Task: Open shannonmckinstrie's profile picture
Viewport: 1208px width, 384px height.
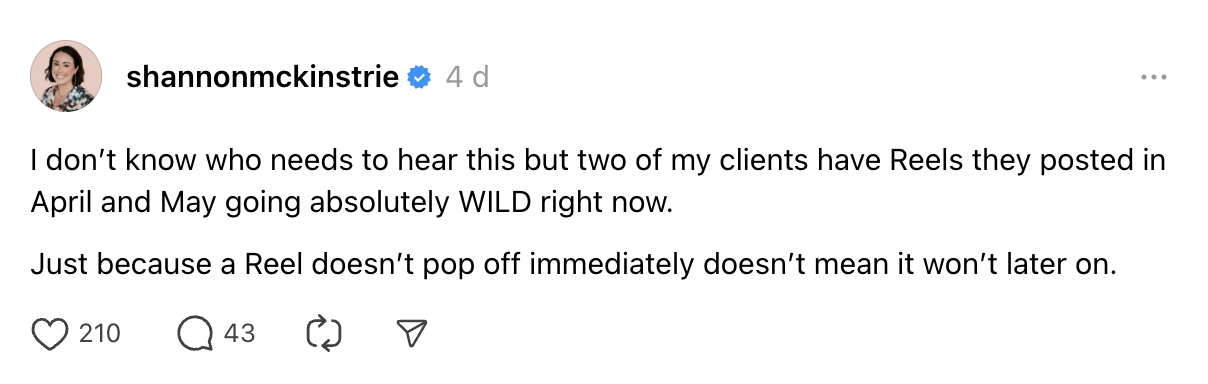Action: click(x=66, y=76)
